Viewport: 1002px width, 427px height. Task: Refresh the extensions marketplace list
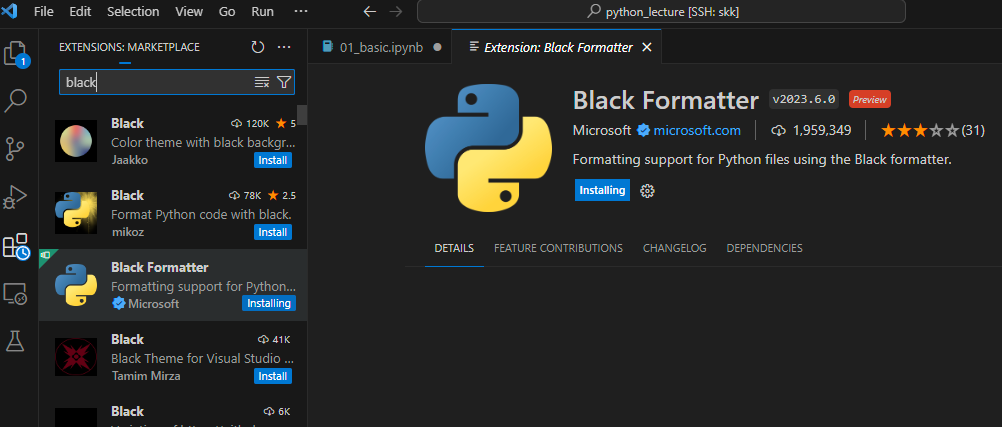coord(258,47)
